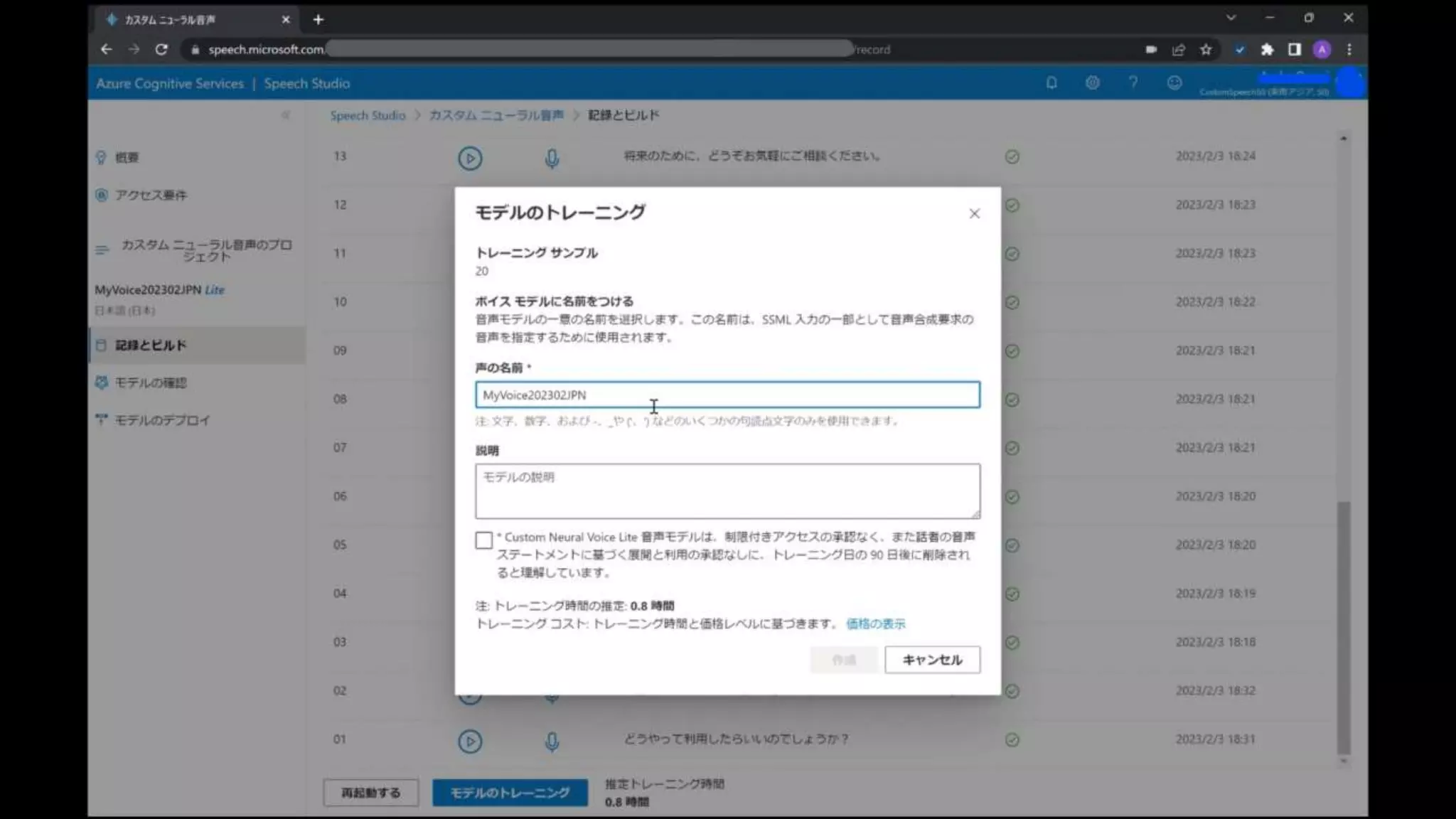Click the モデルの説明 description box
1456x819 pixels.
727,491
